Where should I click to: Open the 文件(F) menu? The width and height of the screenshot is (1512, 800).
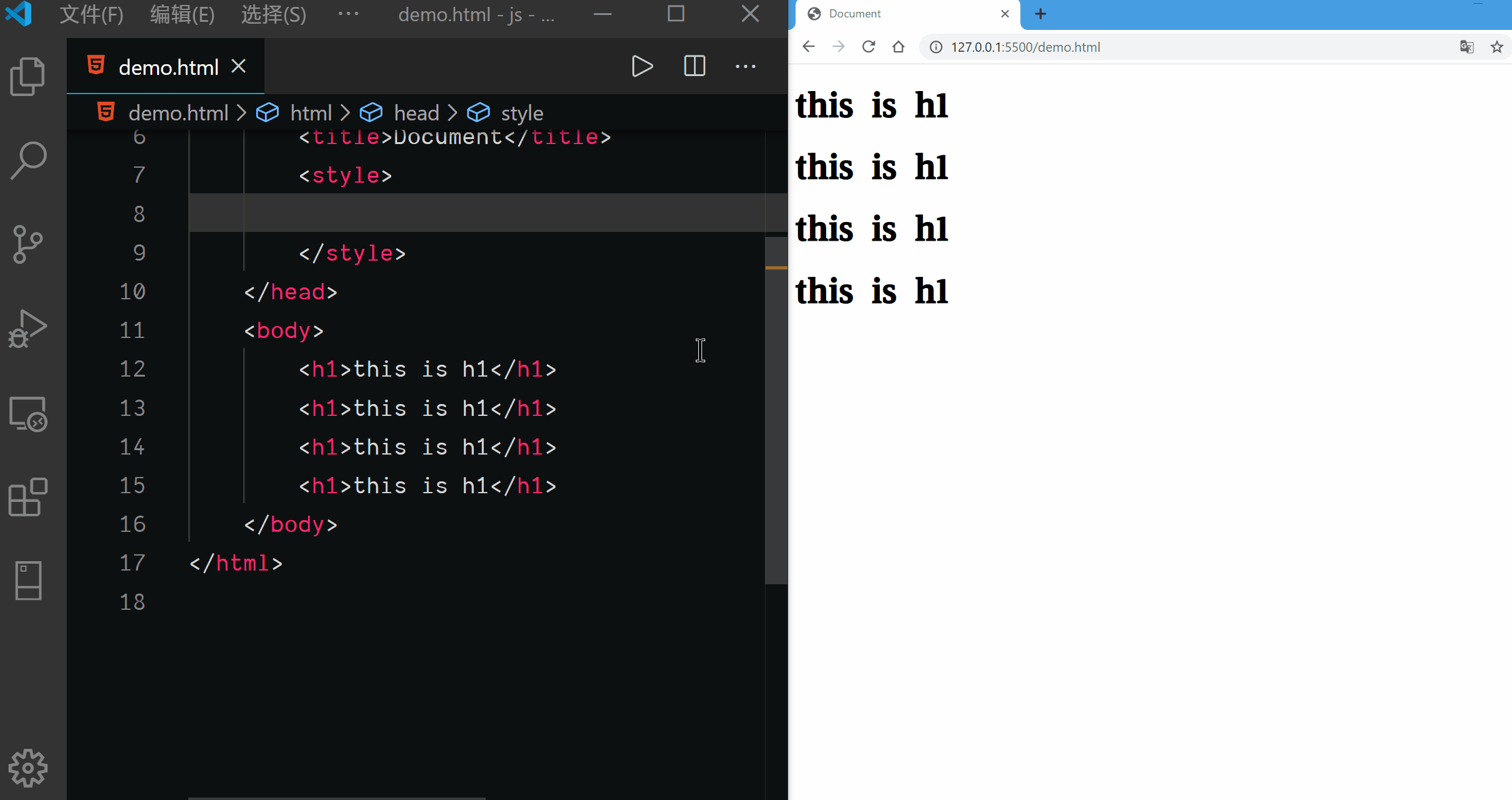[x=91, y=14]
